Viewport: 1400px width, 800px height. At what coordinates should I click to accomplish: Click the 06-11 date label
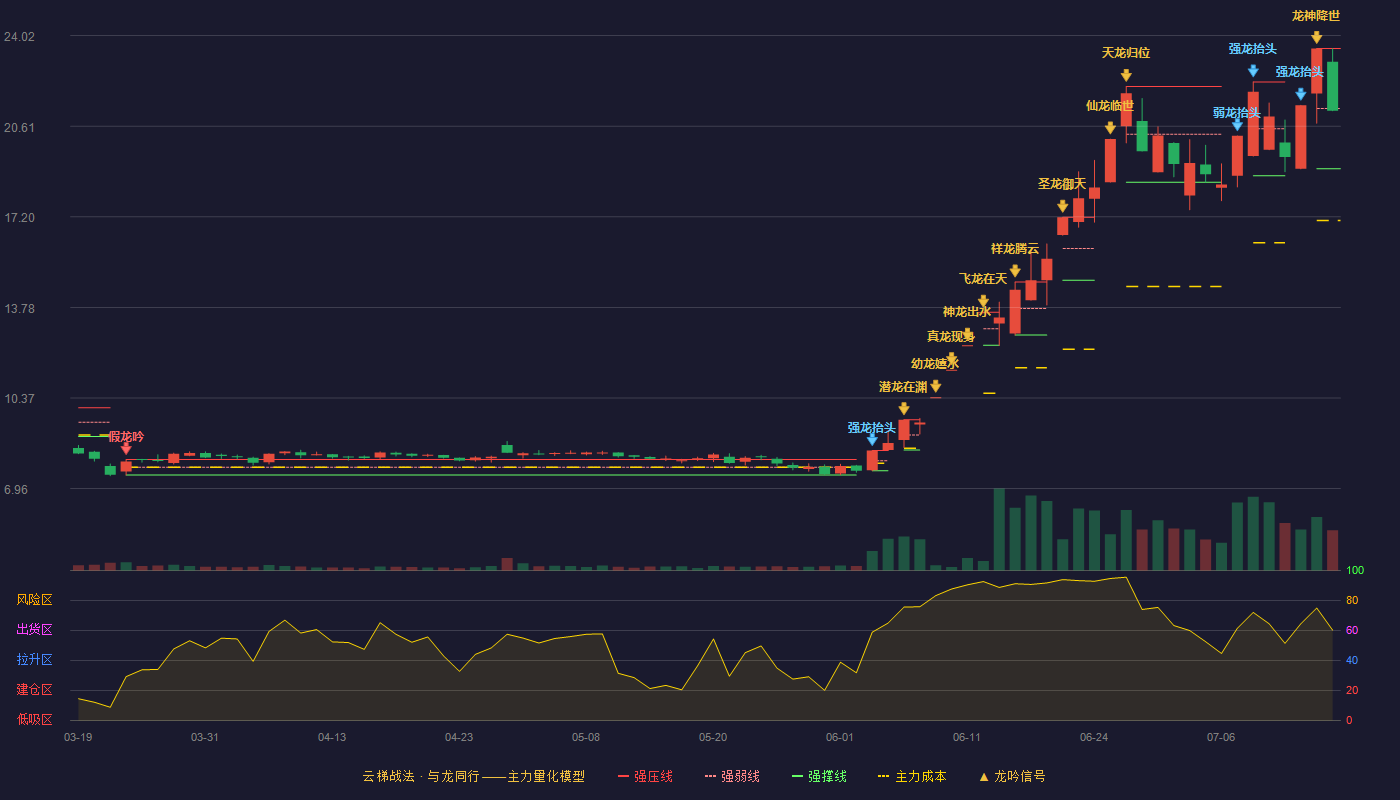[967, 737]
